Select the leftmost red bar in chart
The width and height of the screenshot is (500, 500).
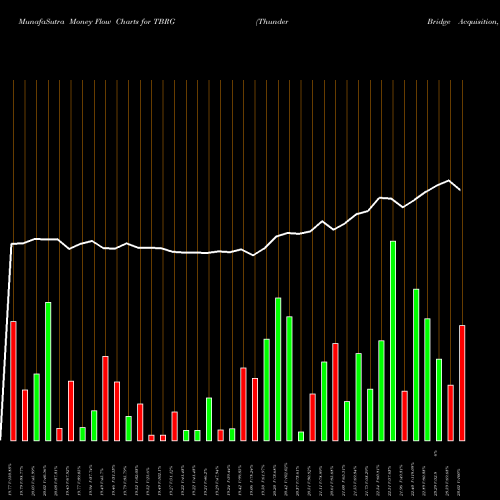13,381
